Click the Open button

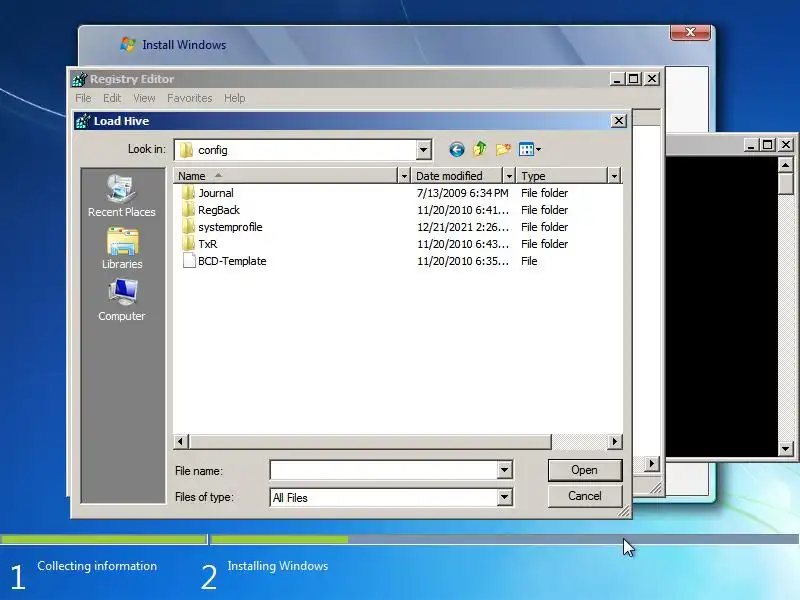[585, 470]
